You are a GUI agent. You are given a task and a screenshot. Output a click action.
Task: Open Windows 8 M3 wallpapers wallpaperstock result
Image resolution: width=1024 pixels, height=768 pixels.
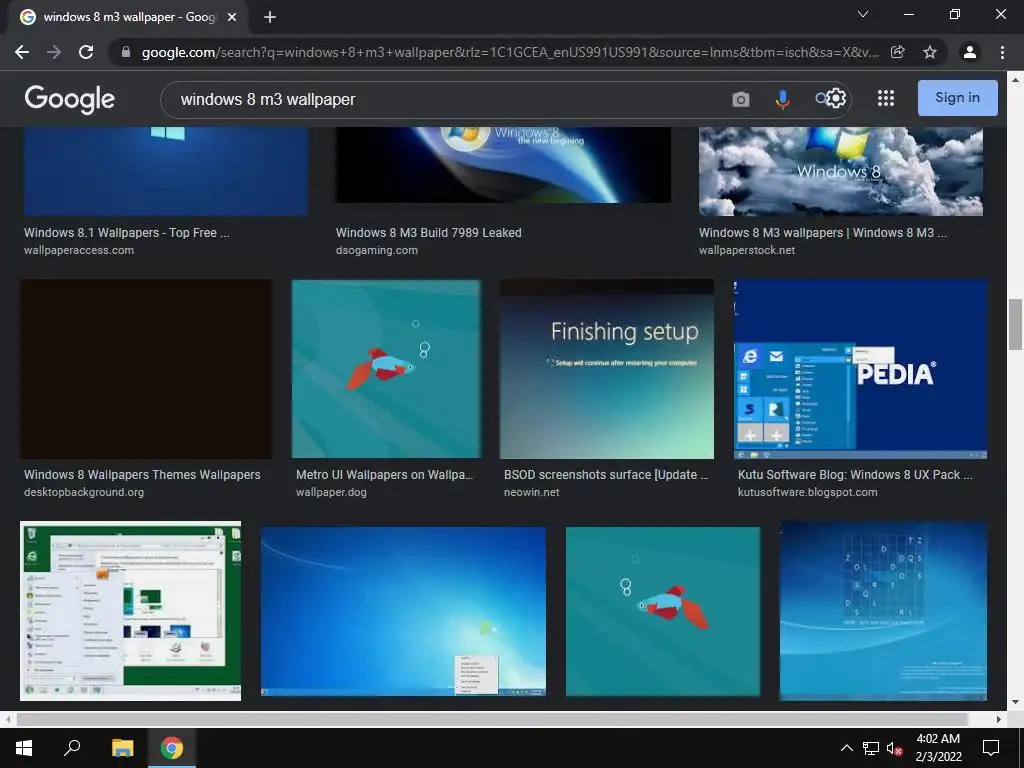(x=823, y=232)
